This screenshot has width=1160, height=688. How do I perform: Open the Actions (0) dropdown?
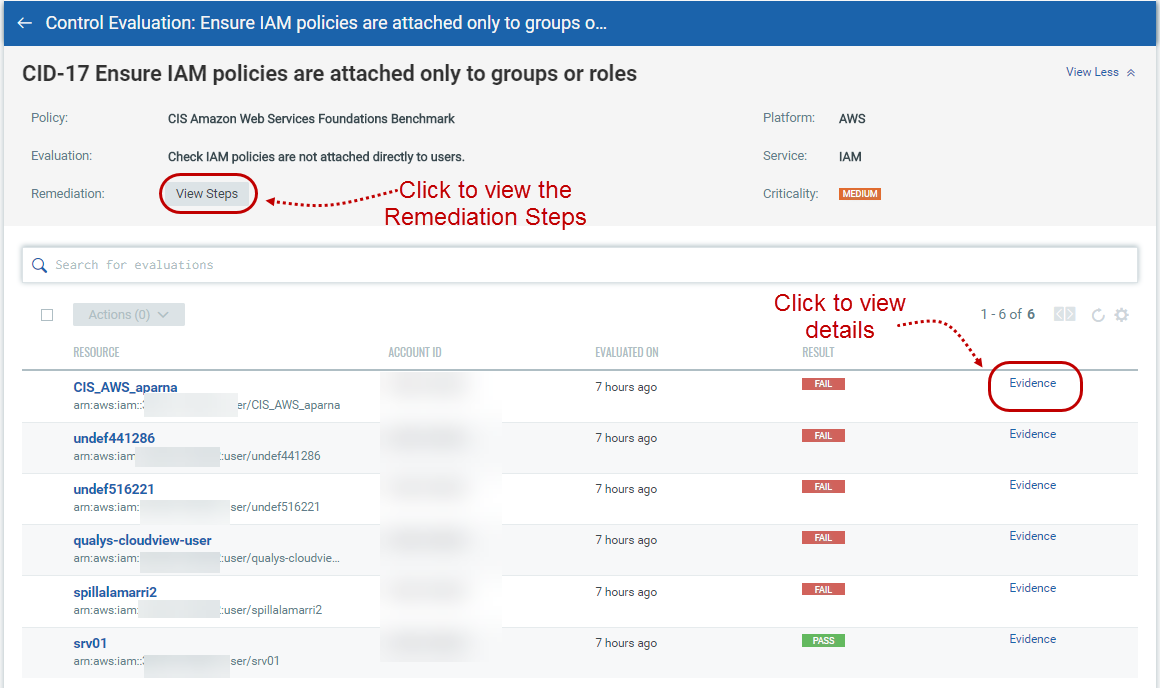(129, 314)
